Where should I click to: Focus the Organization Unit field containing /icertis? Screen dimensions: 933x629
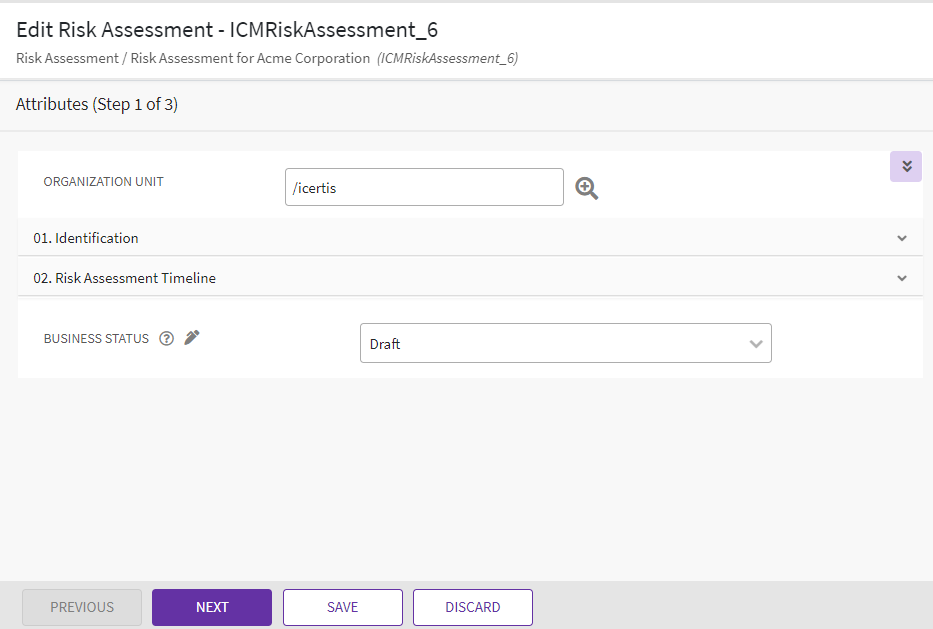click(423, 187)
